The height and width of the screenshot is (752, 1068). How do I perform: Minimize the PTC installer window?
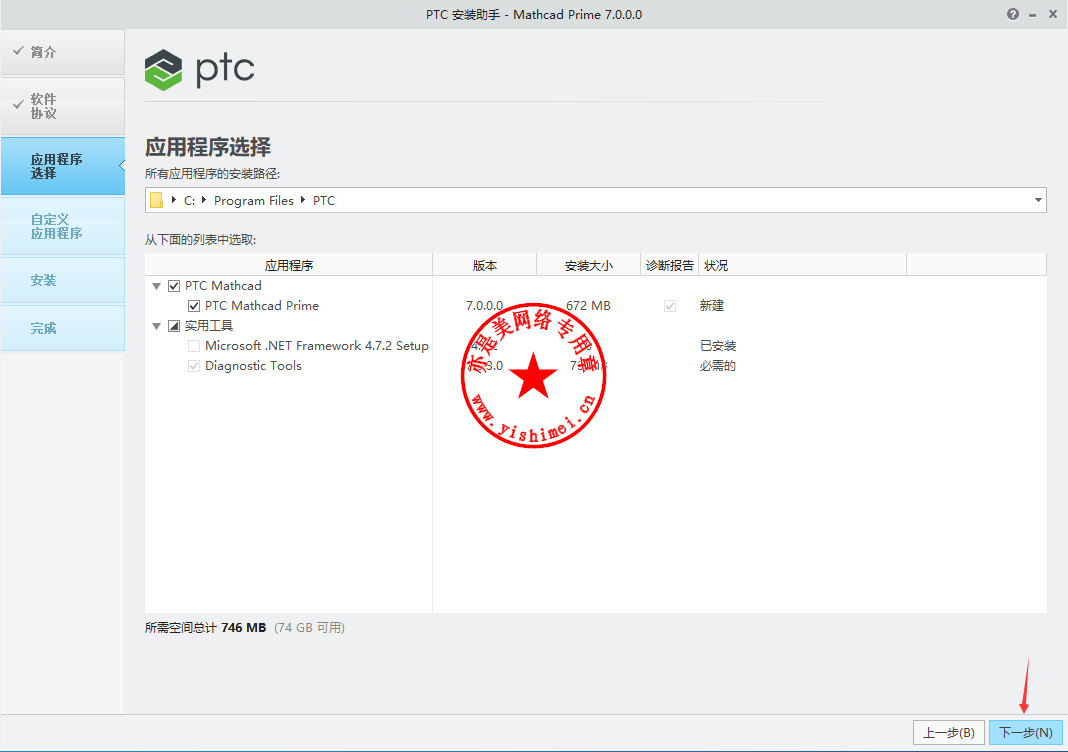[1033, 15]
